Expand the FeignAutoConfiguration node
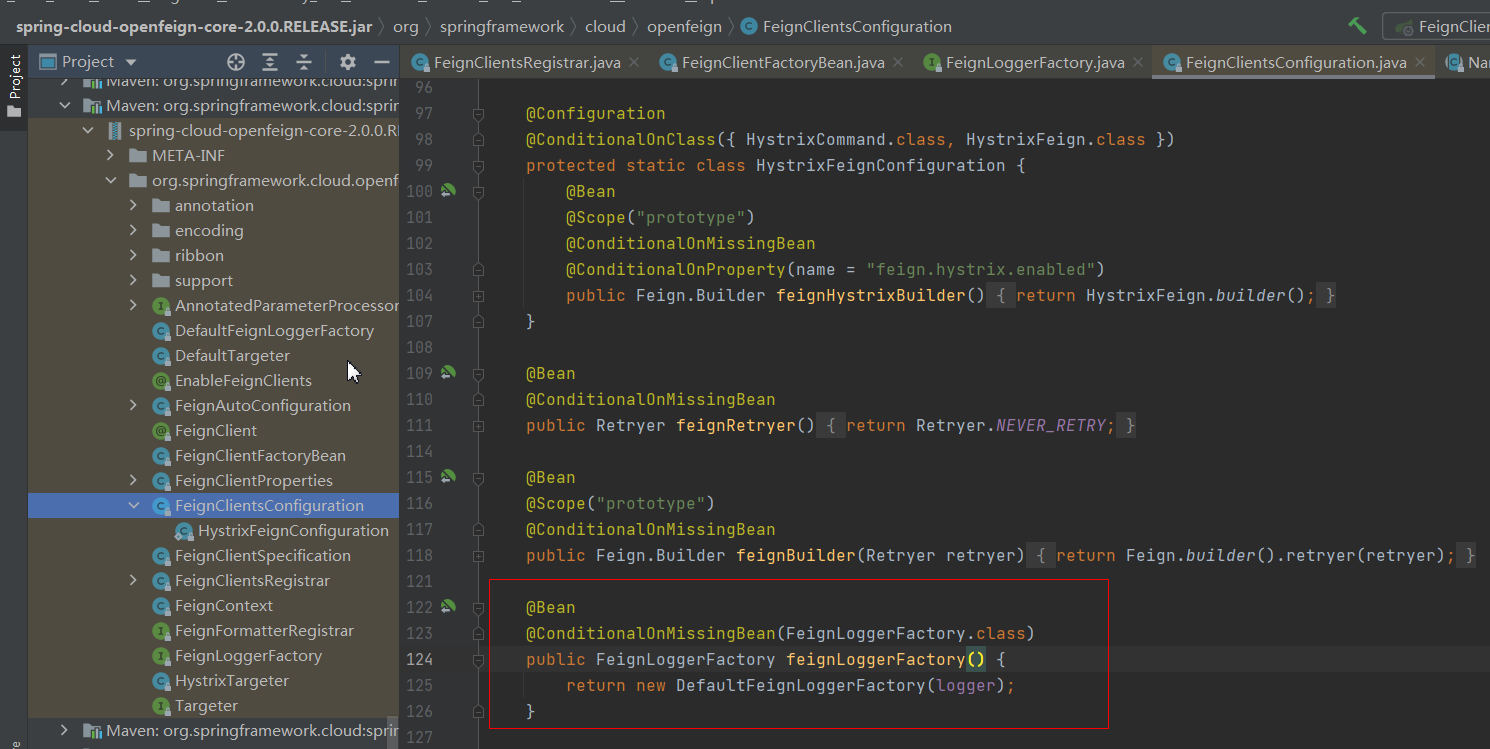This screenshot has width=1490, height=749. 134,406
